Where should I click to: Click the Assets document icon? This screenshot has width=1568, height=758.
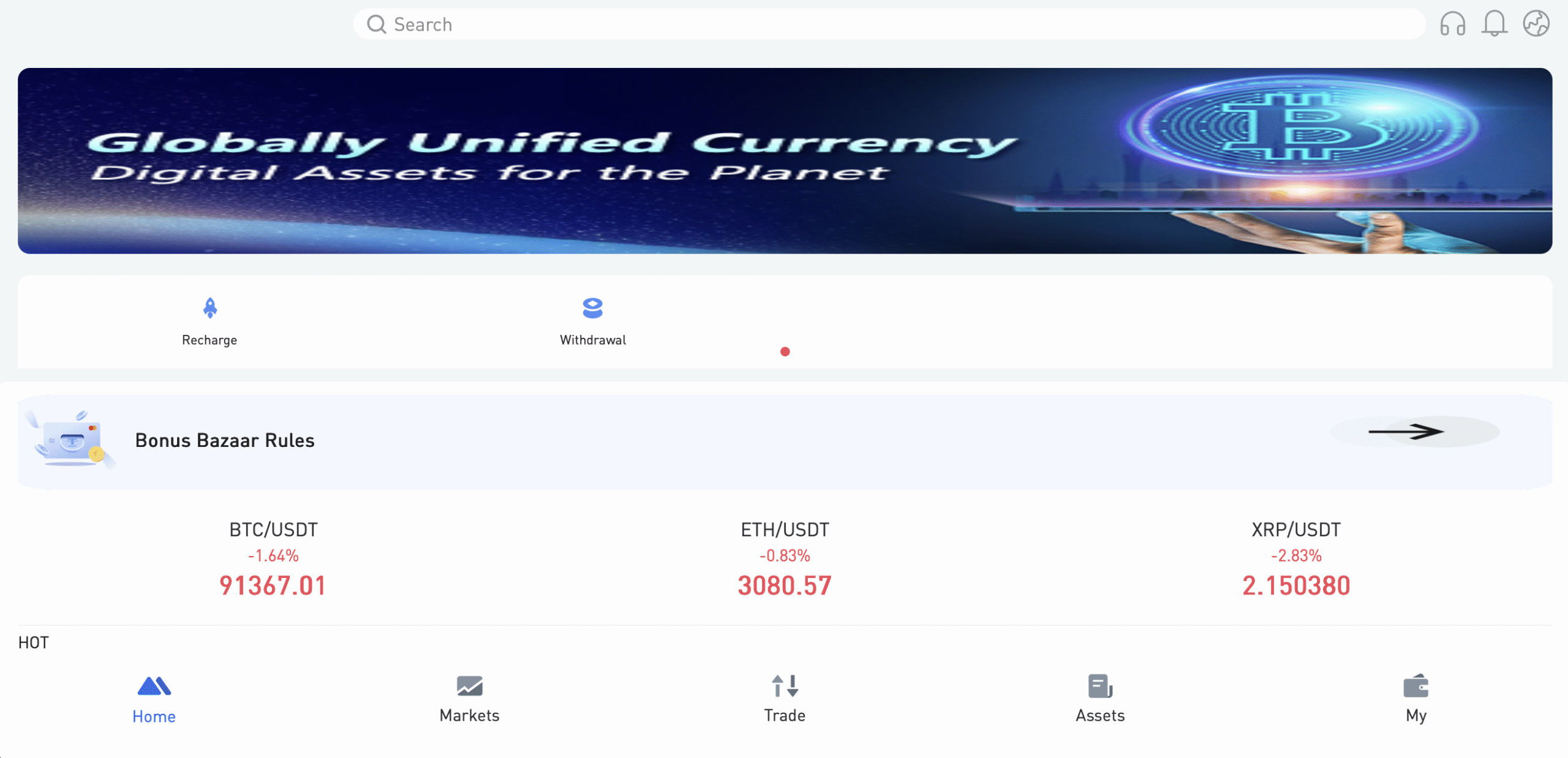tap(1100, 686)
